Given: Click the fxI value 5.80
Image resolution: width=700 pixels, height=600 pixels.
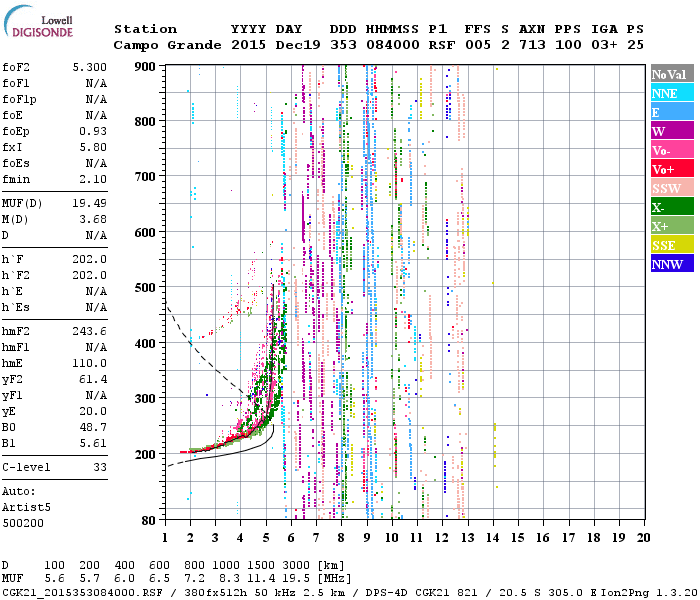Looking at the screenshot, I should point(93,147).
